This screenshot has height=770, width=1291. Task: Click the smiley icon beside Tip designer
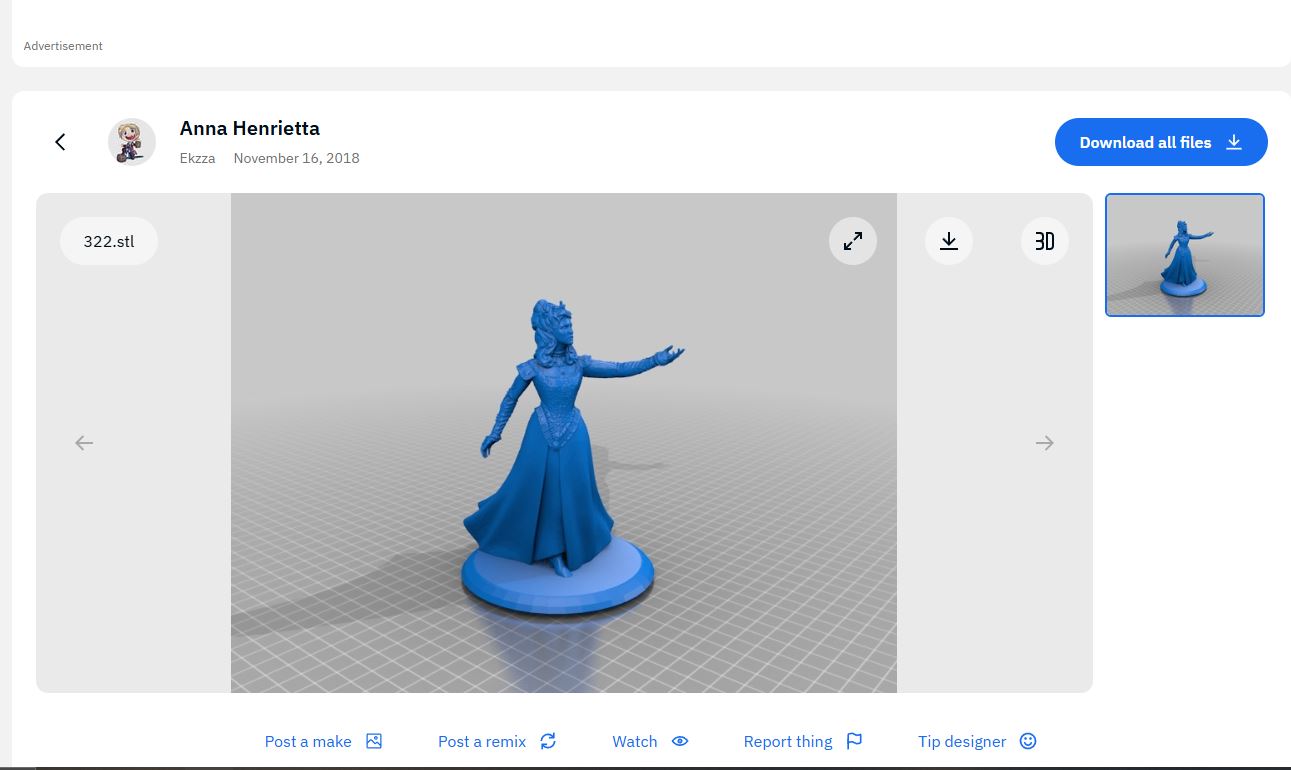pyautogui.click(x=1027, y=741)
